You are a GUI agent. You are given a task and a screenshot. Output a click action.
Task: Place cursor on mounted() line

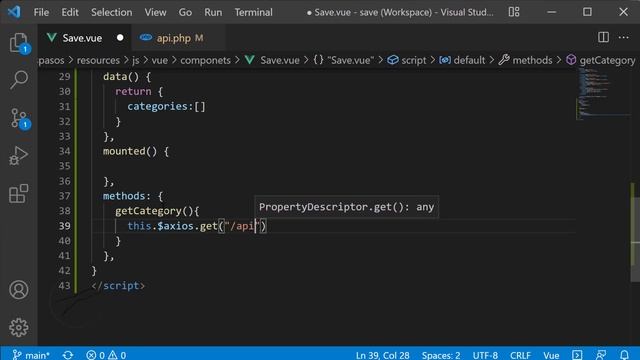136,151
